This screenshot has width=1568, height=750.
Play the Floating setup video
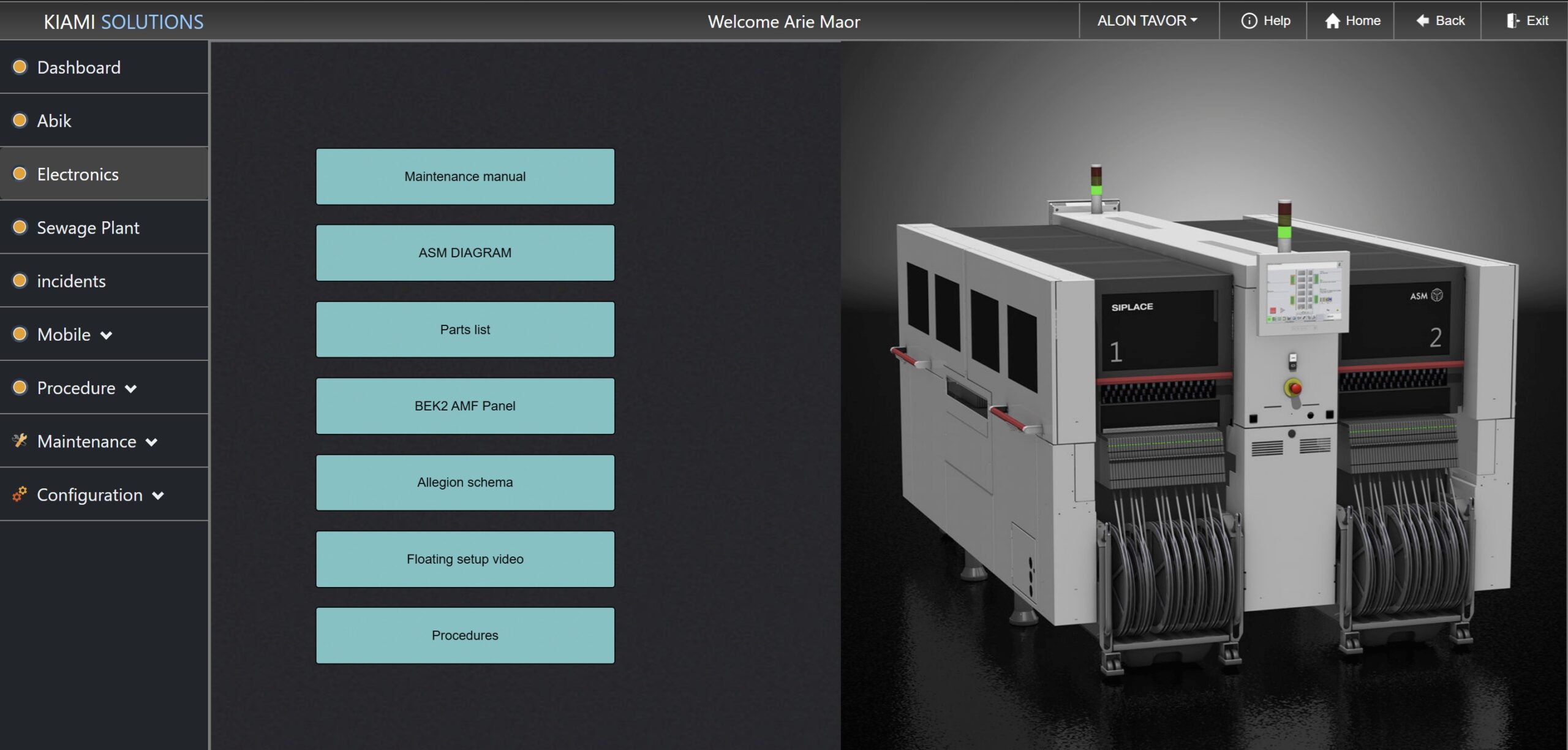[465, 559]
